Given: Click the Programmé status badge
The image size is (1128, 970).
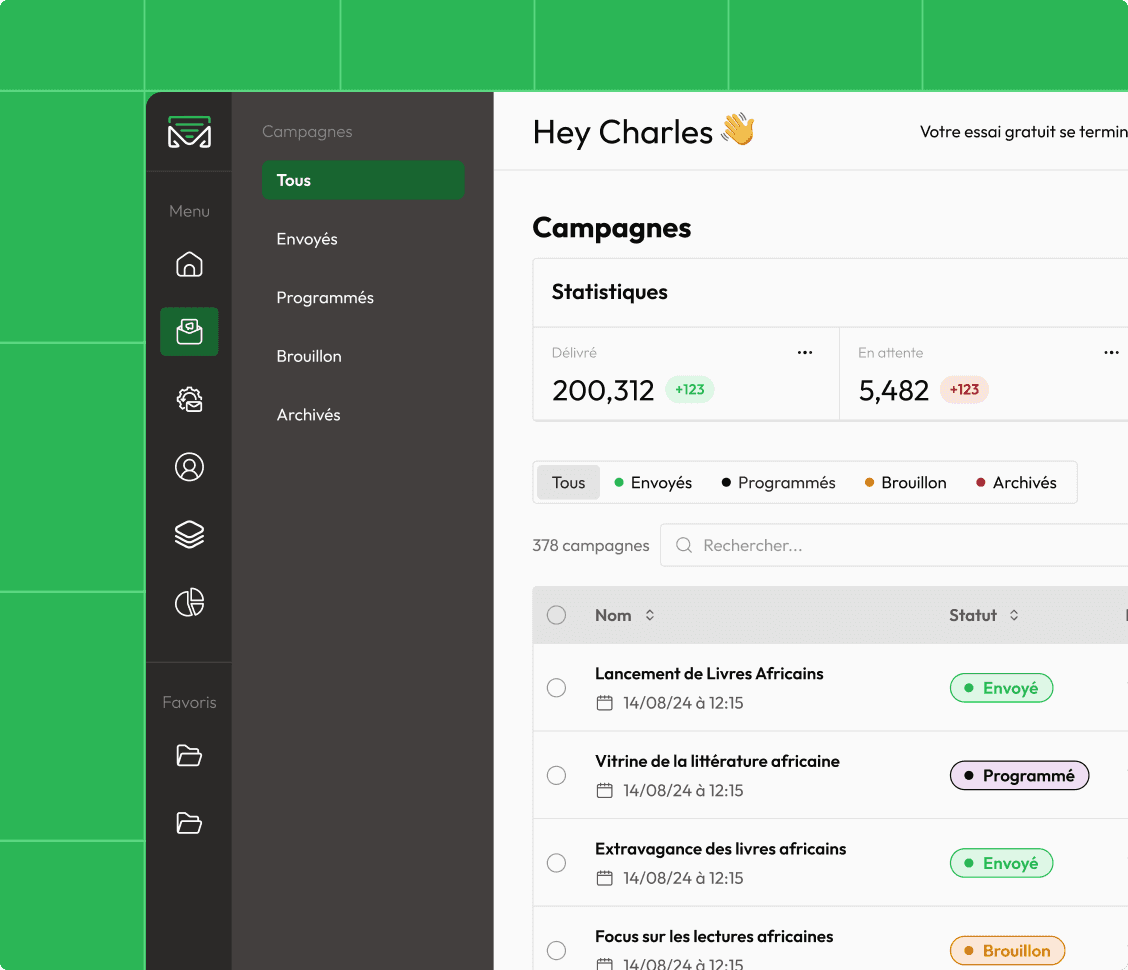Looking at the screenshot, I should tap(1019, 776).
